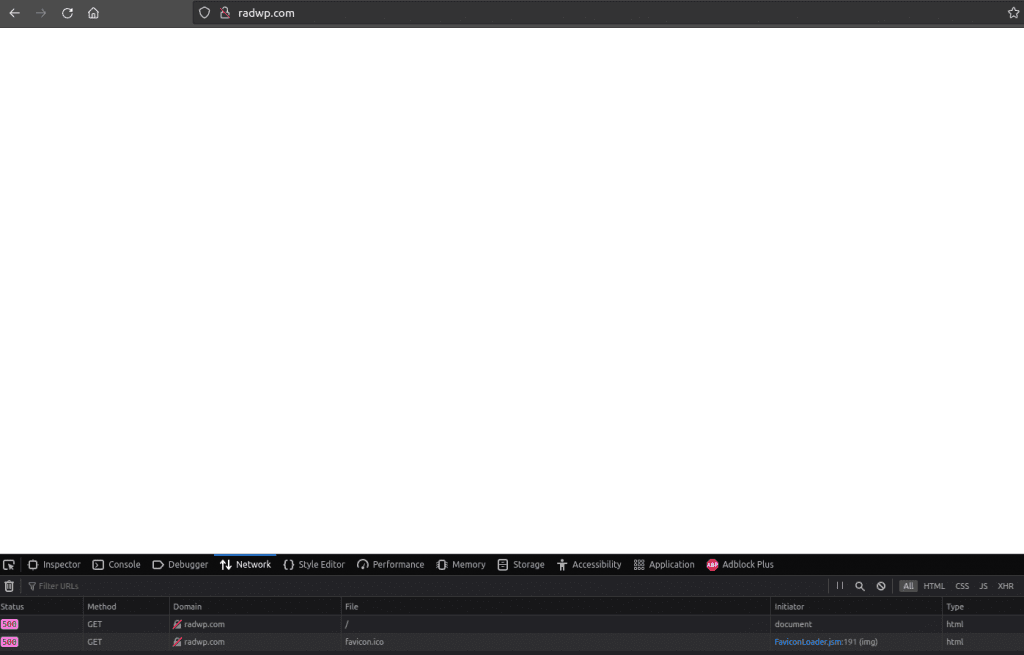Open the network search magnifier icon
The height and width of the screenshot is (655, 1024).
[859, 586]
